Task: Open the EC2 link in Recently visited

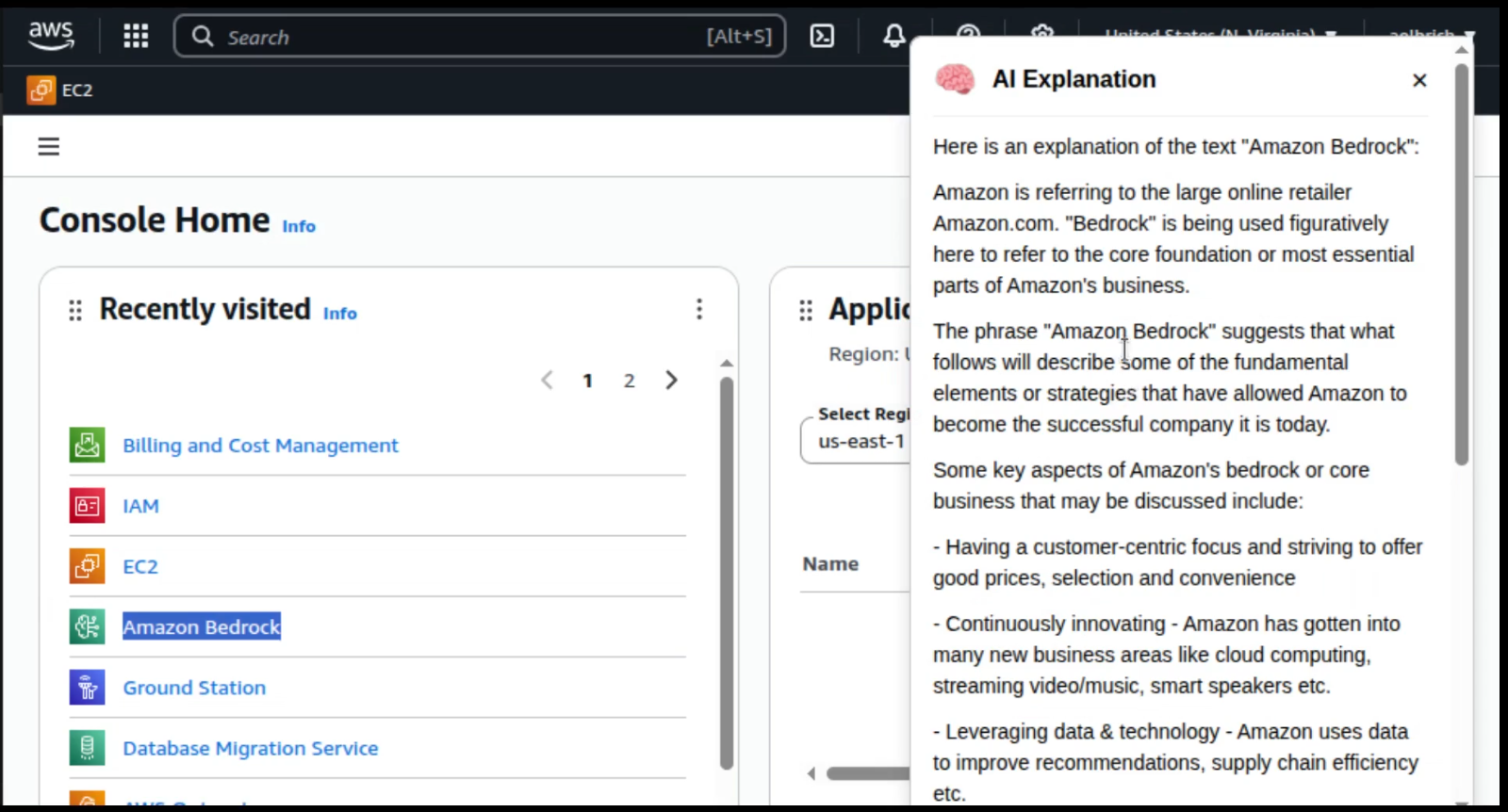Action: [140, 566]
